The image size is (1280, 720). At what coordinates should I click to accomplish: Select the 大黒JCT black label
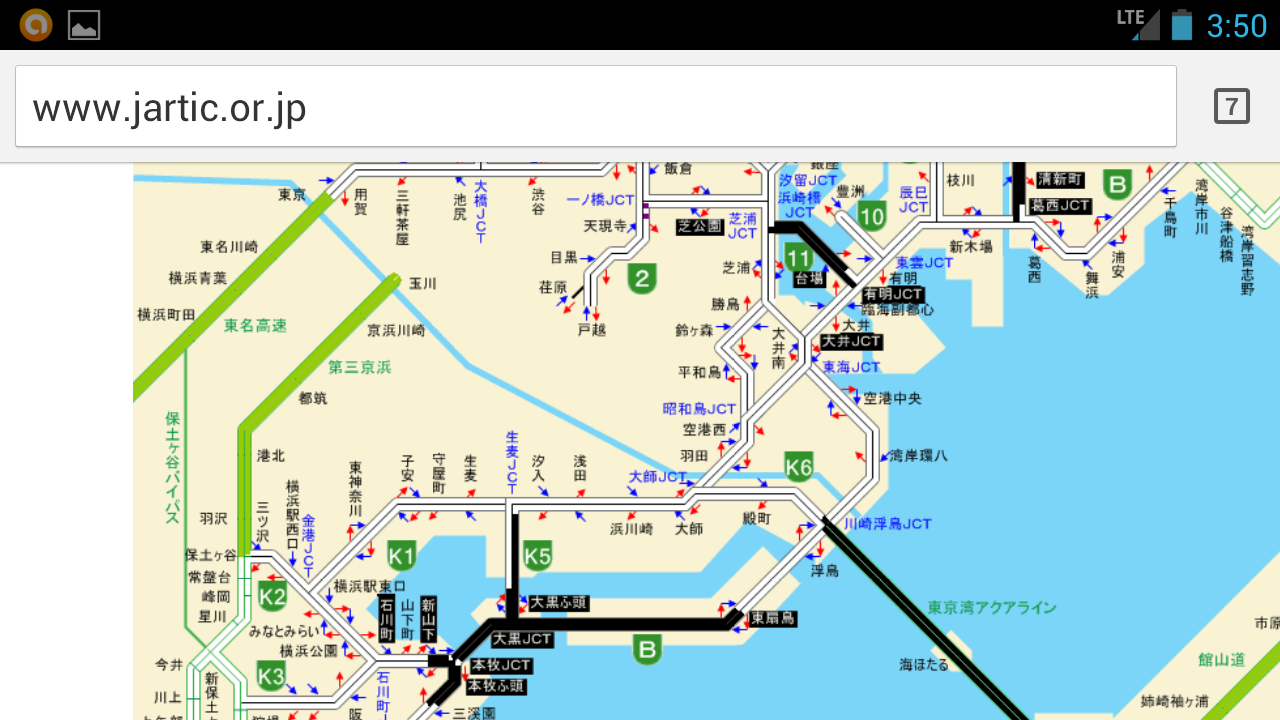coord(522,639)
